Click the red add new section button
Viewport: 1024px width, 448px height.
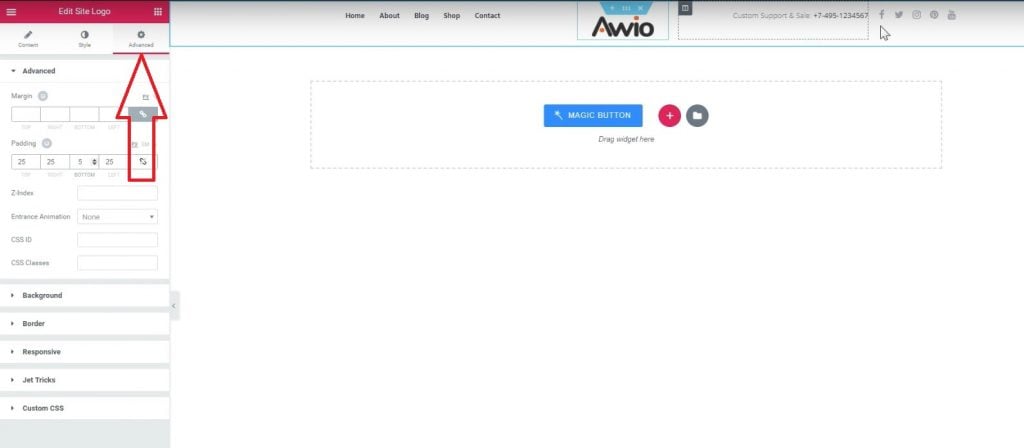669,115
